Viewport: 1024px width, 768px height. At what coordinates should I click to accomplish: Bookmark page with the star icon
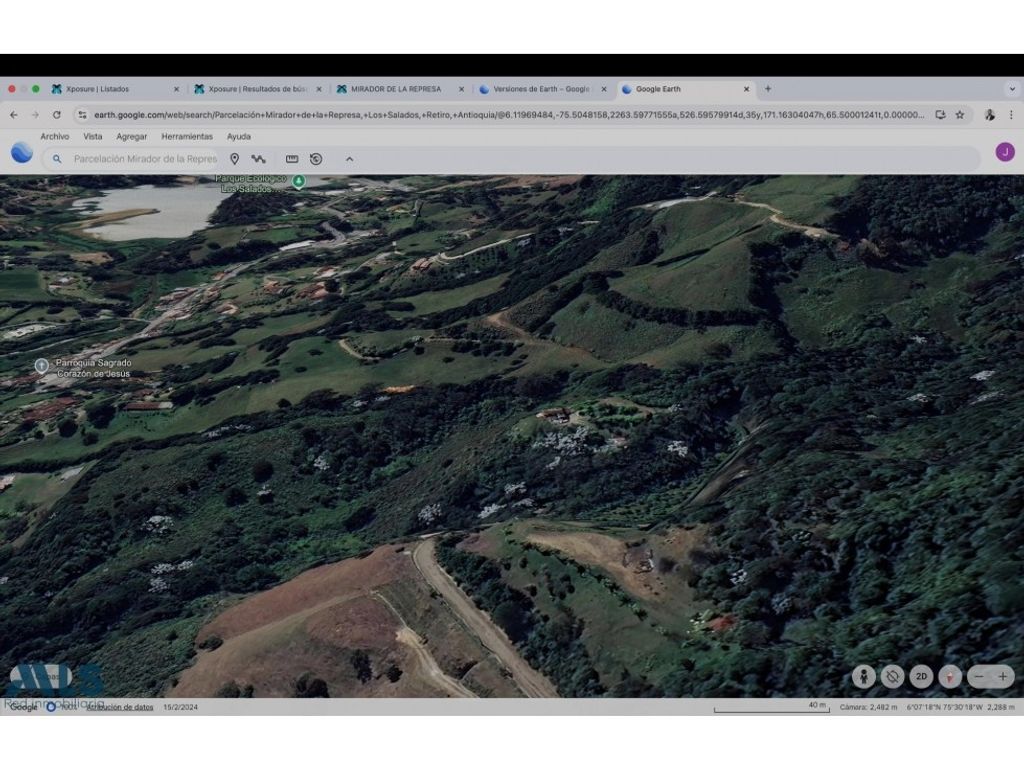[x=960, y=115]
